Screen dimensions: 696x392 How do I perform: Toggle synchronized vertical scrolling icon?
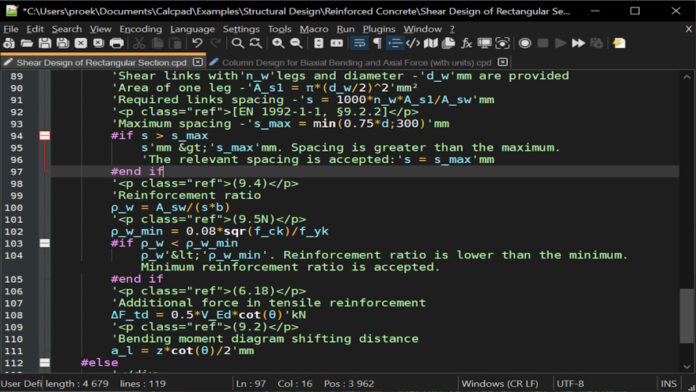[319, 43]
